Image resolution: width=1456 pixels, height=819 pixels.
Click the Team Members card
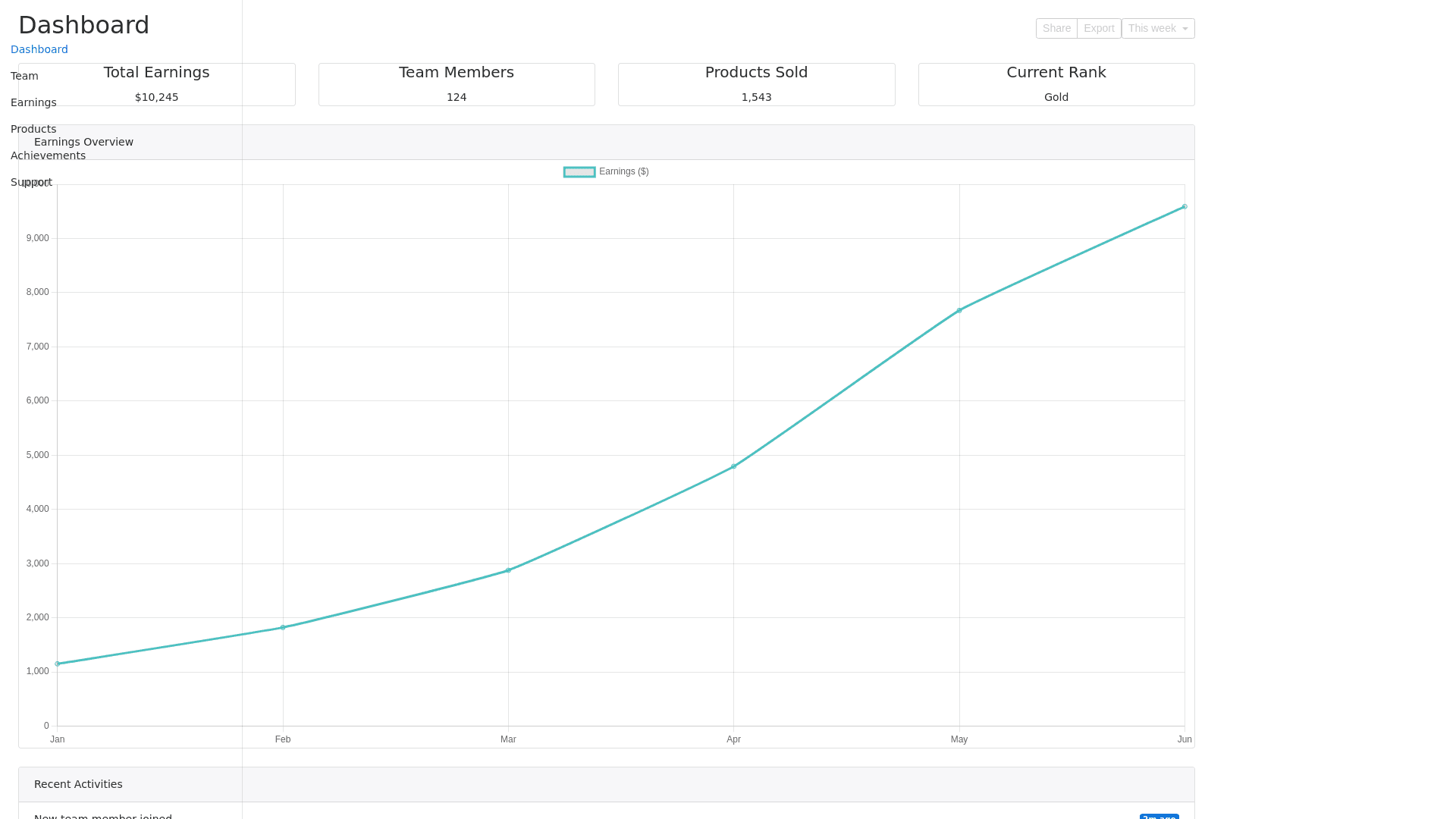457,84
